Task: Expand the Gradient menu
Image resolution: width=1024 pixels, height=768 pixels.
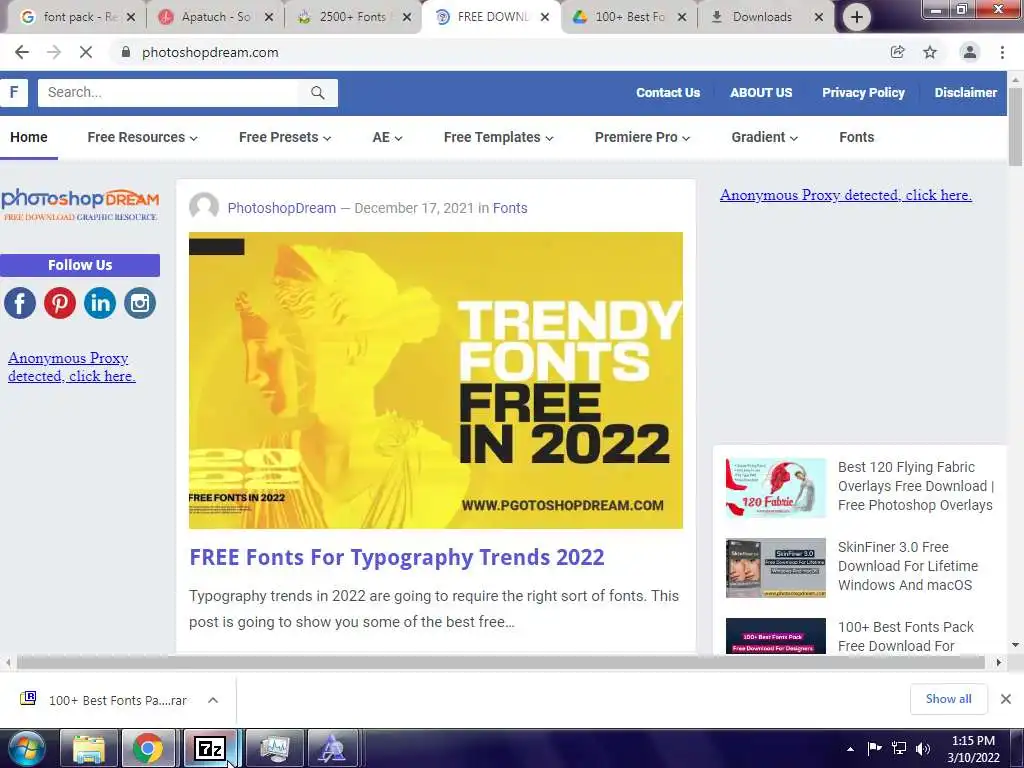Action: coord(764,137)
